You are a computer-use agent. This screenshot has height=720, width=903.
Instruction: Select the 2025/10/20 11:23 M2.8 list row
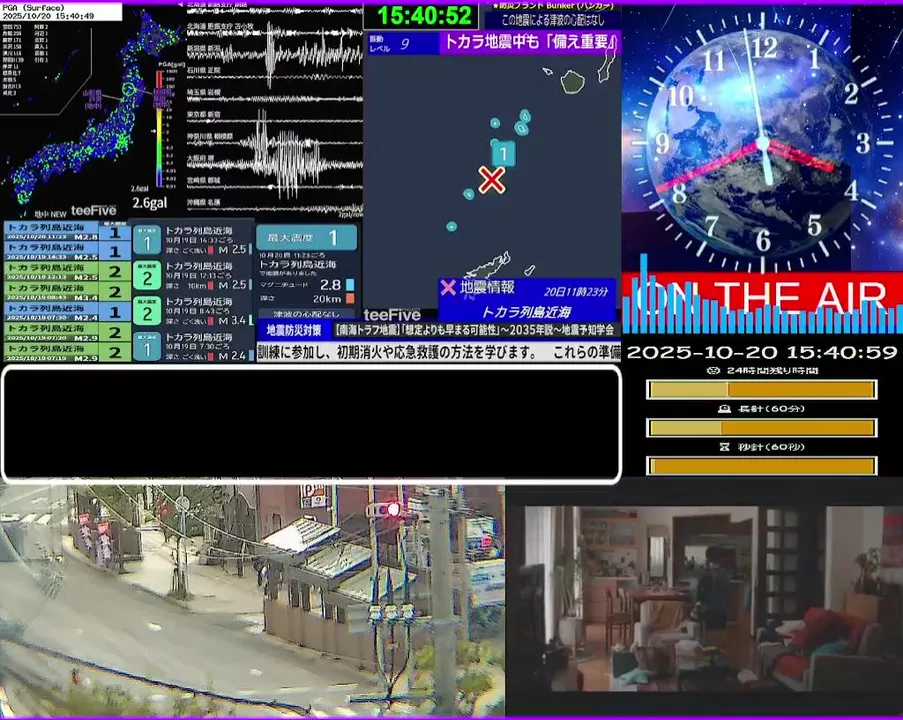pos(67,232)
